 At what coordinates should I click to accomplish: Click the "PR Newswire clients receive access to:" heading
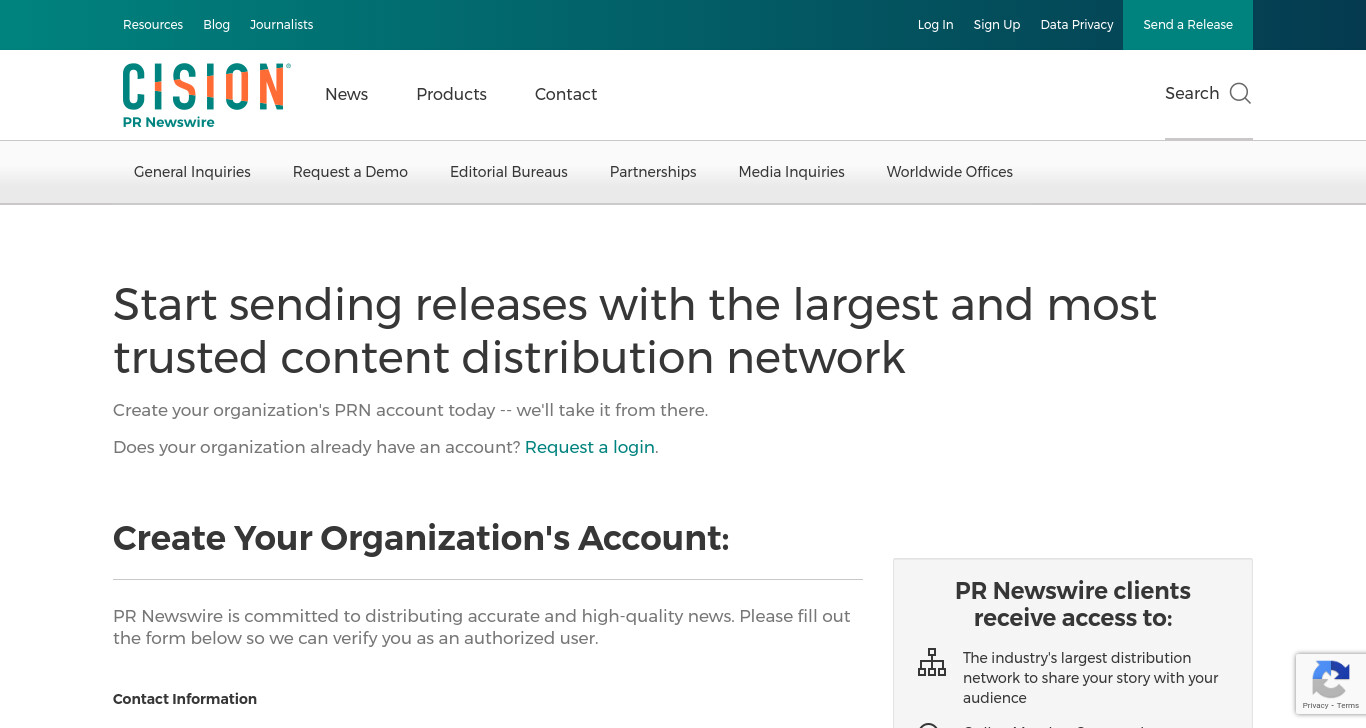click(1073, 604)
